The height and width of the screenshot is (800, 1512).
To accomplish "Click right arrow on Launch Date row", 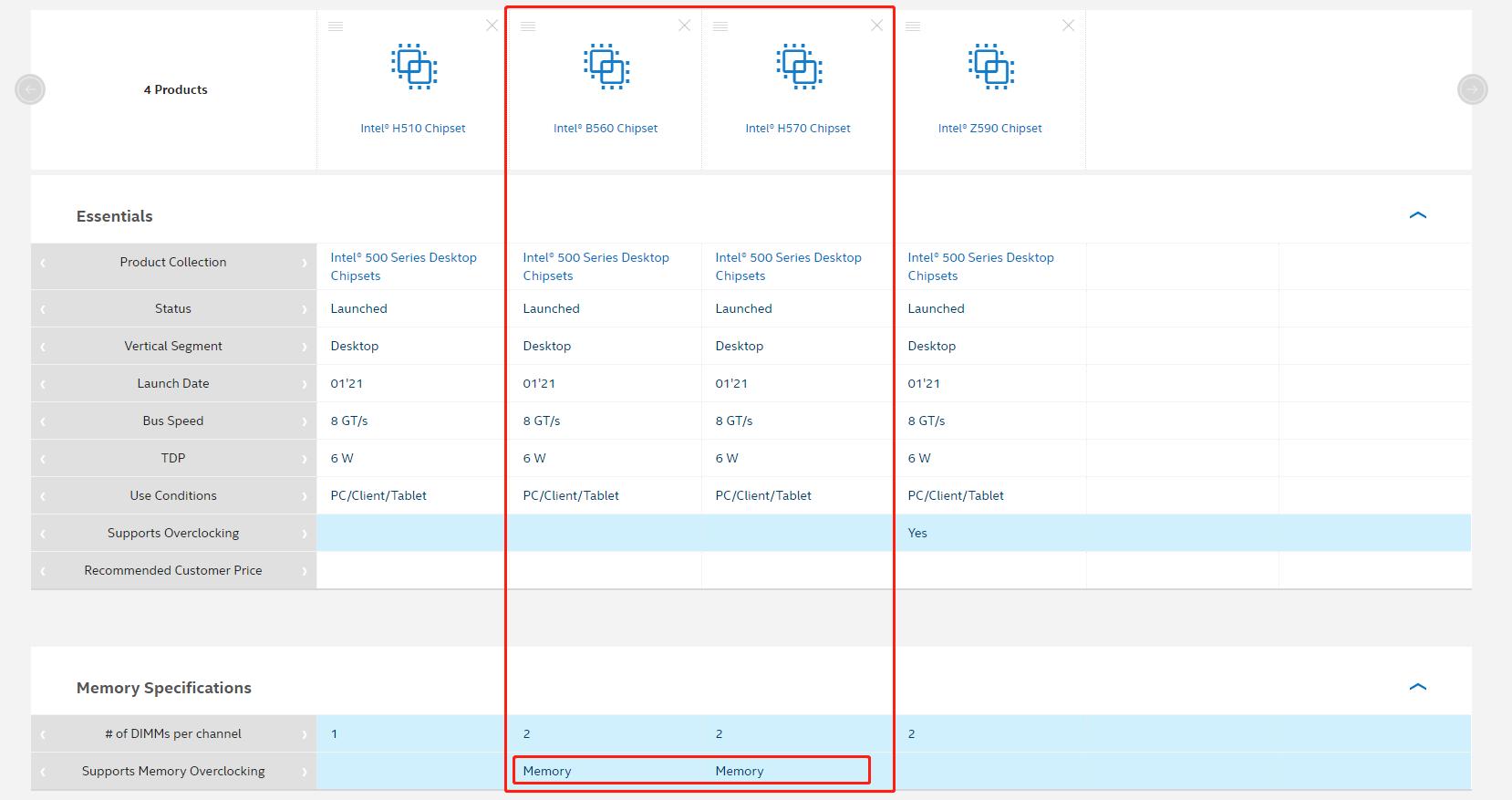I will 305,384.
